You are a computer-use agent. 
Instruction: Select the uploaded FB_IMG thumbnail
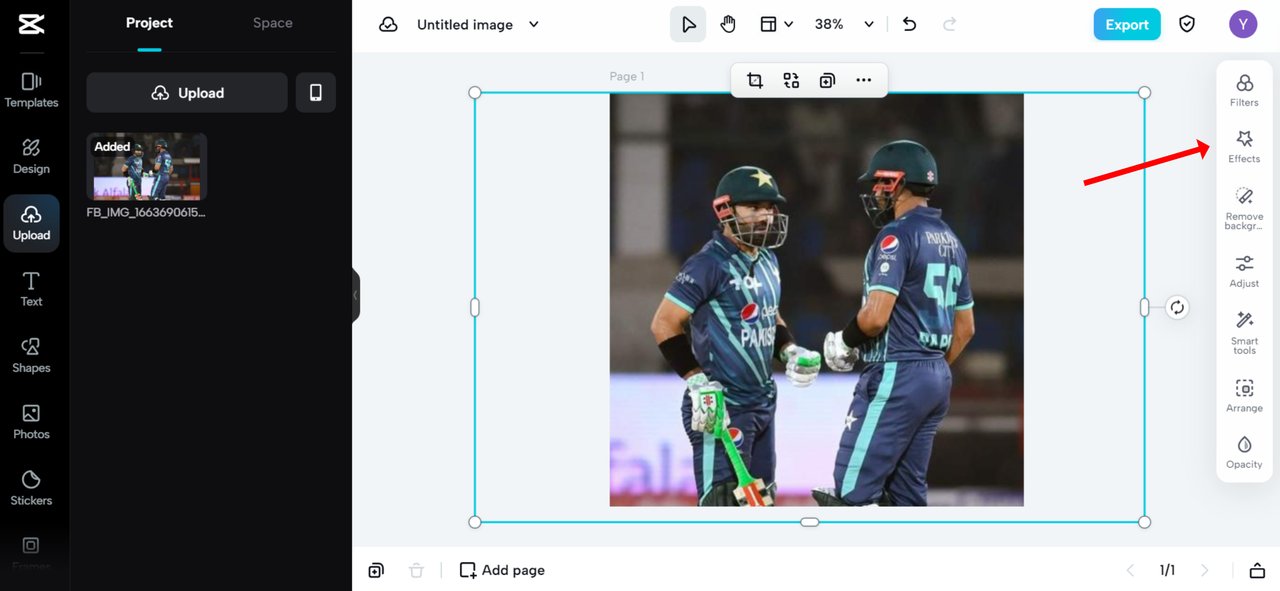[x=147, y=167]
